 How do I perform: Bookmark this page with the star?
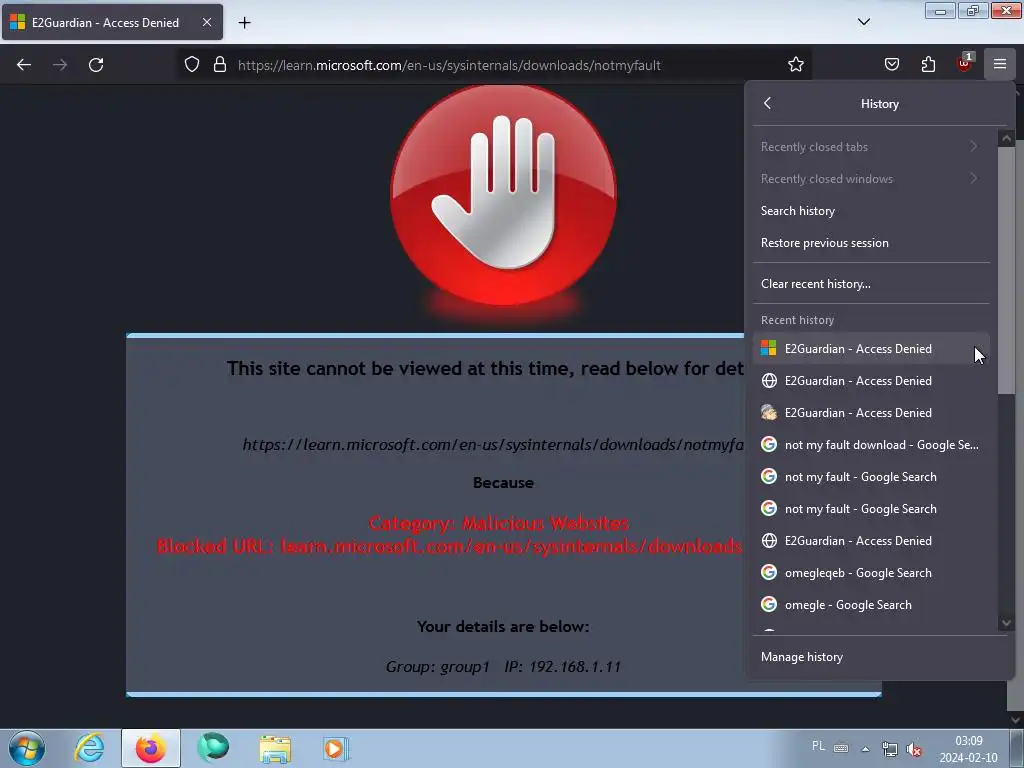tap(795, 65)
